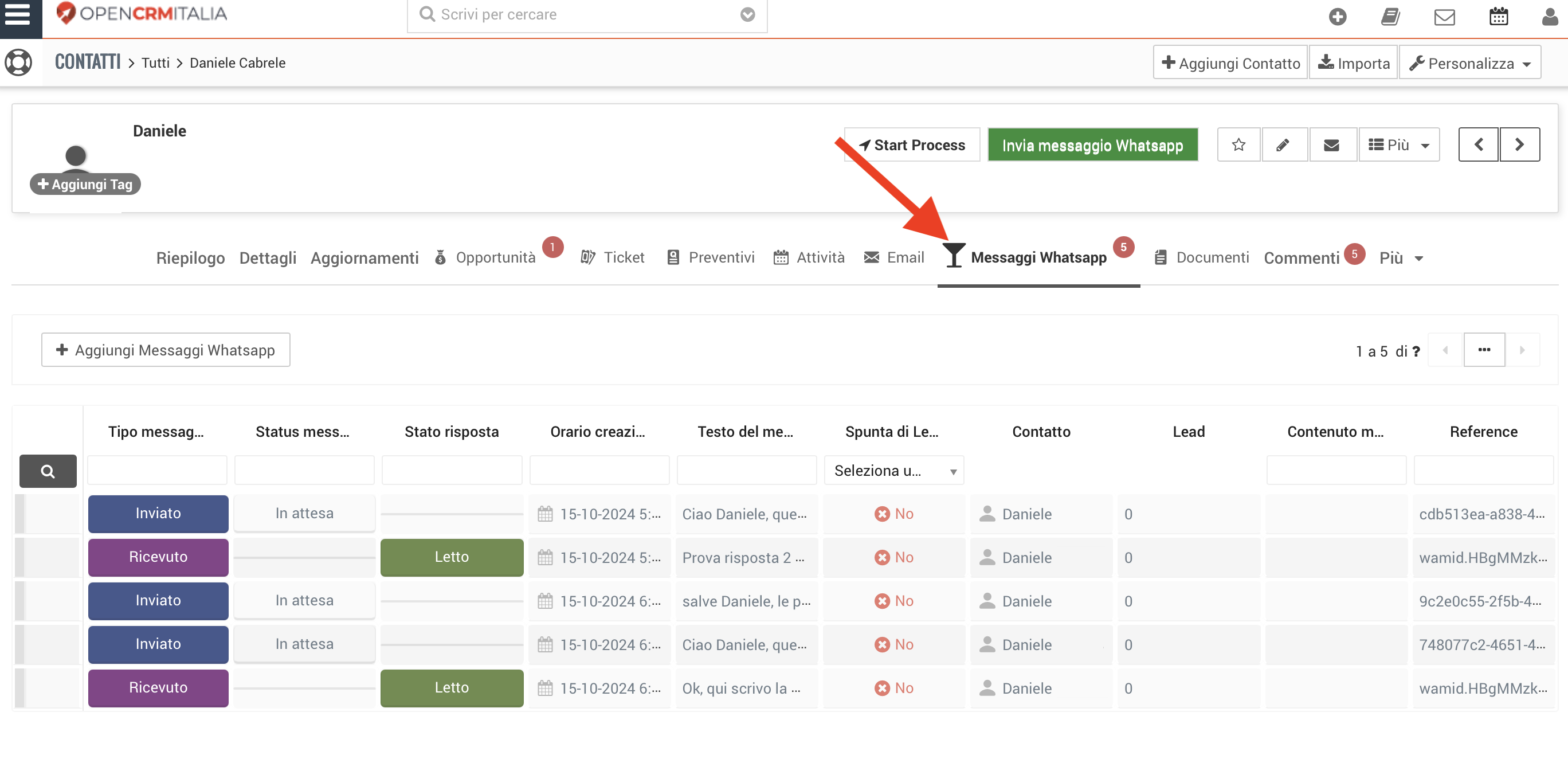The width and height of the screenshot is (1568, 759).
Task: Open the calendar icon in top bar
Action: click(x=1499, y=17)
